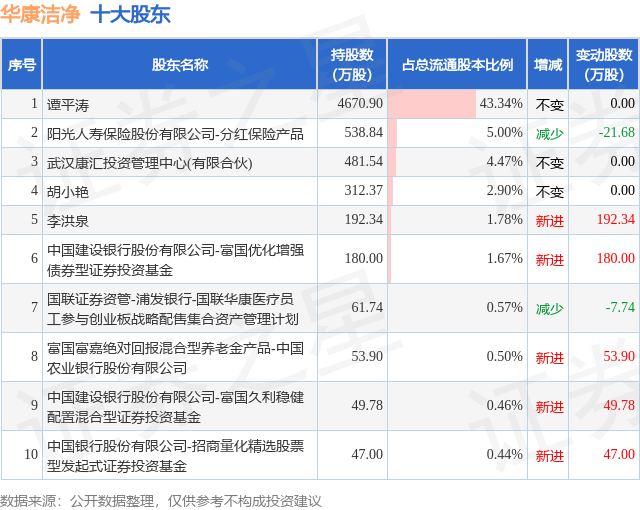Click 减少 status in row 7
Image resolution: width=640 pixels, height=510 pixels.
549,308
